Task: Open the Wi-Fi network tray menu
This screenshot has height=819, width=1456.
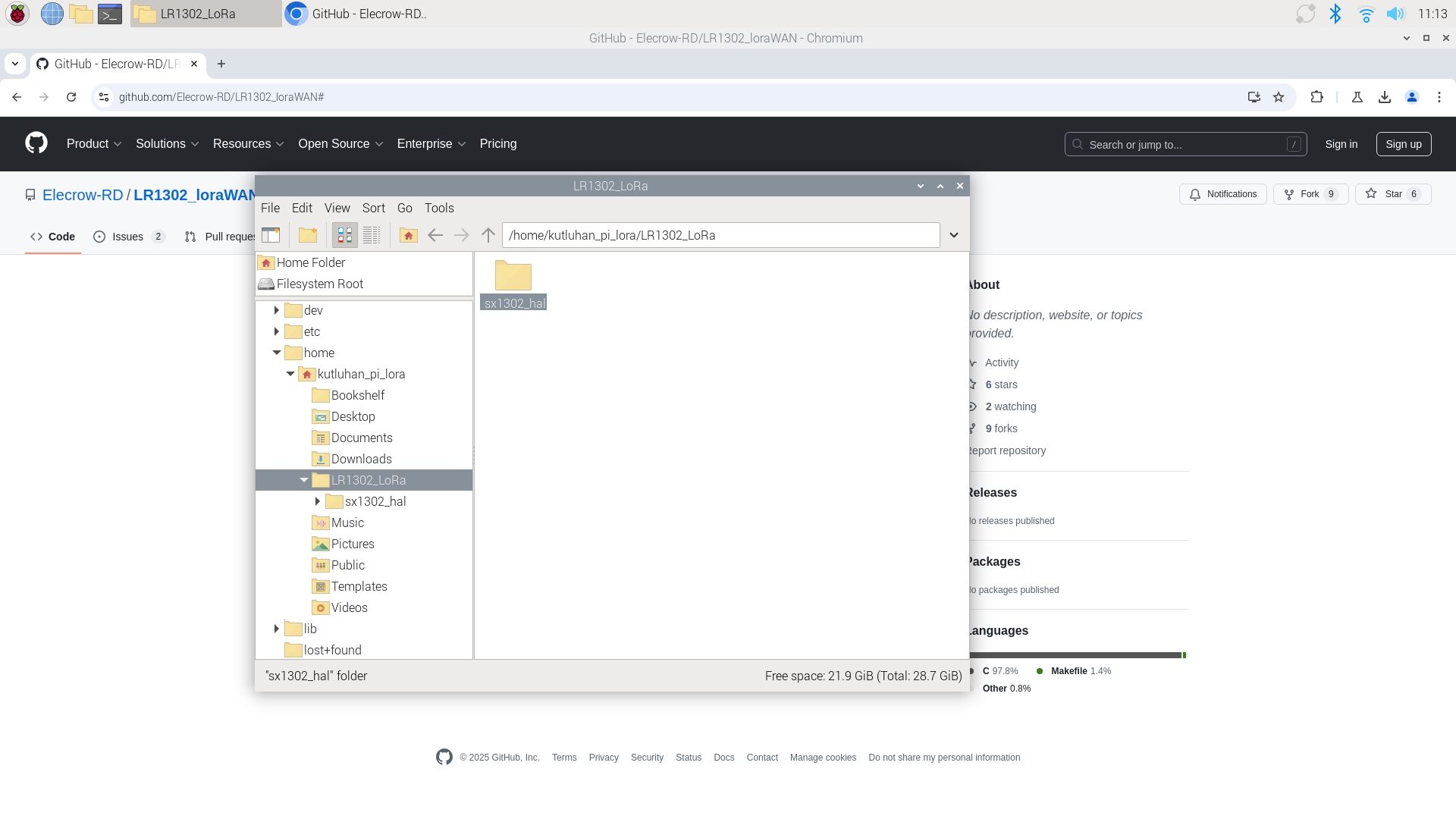Action: (1366, 14)
